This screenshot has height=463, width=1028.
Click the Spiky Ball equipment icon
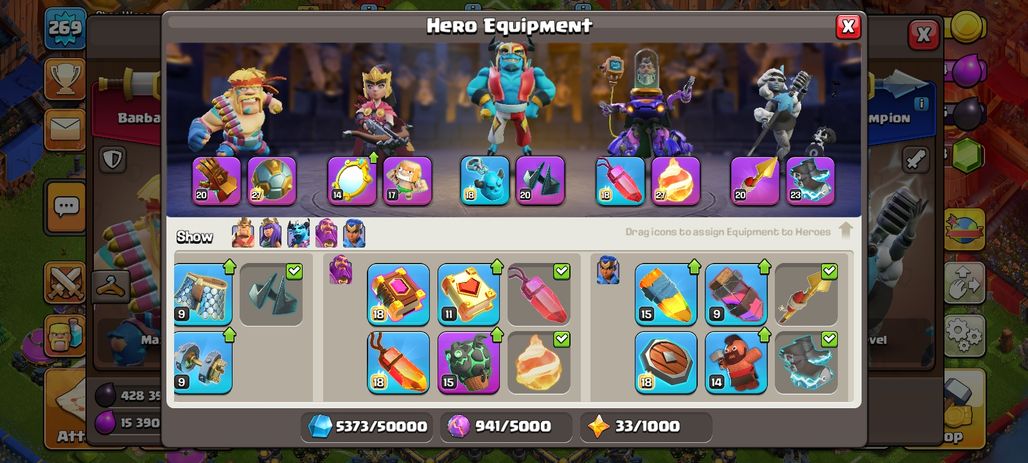click(271, 180)
